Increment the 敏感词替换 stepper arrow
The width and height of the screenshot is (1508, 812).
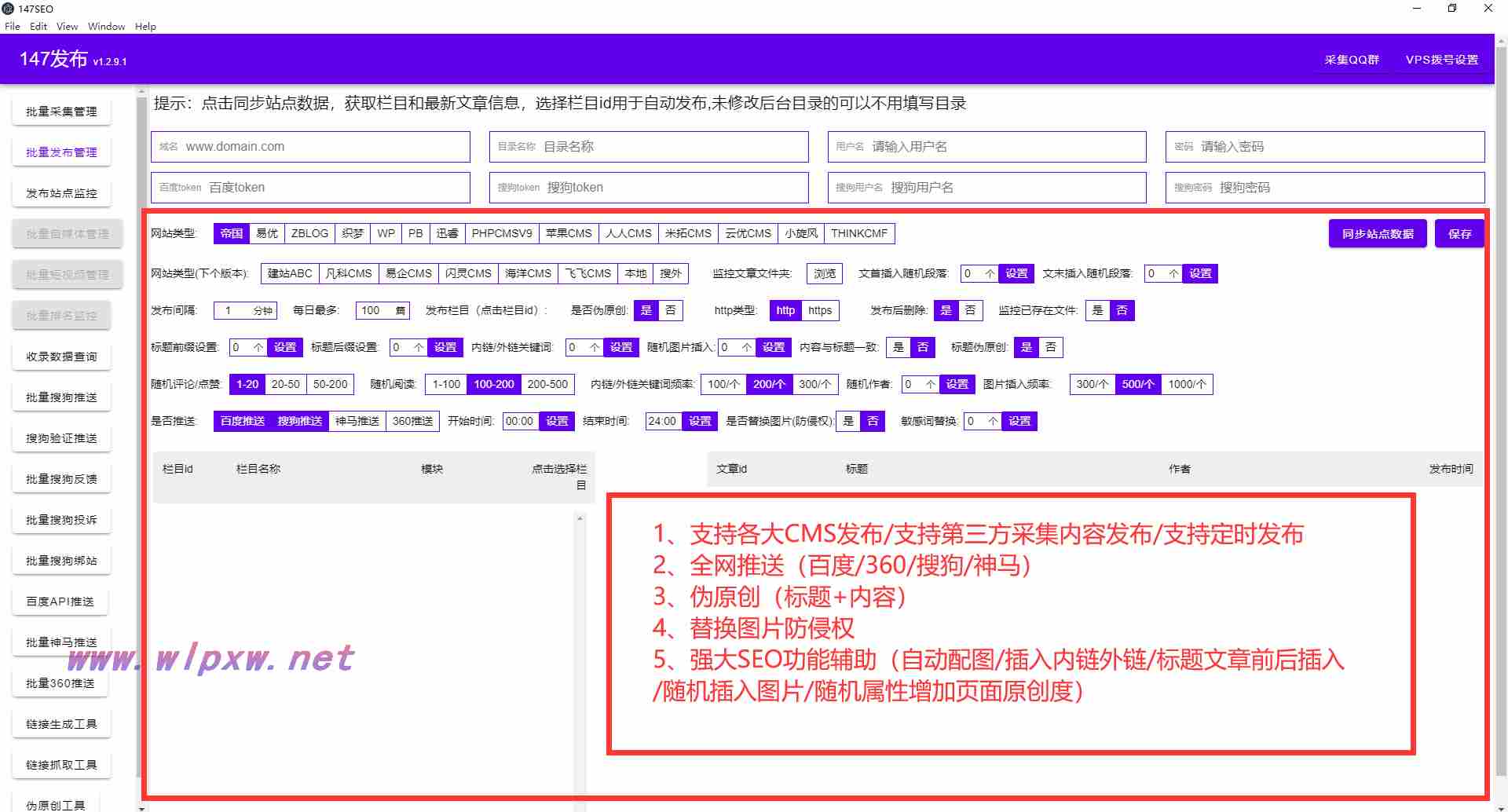(x=993, y=421)
